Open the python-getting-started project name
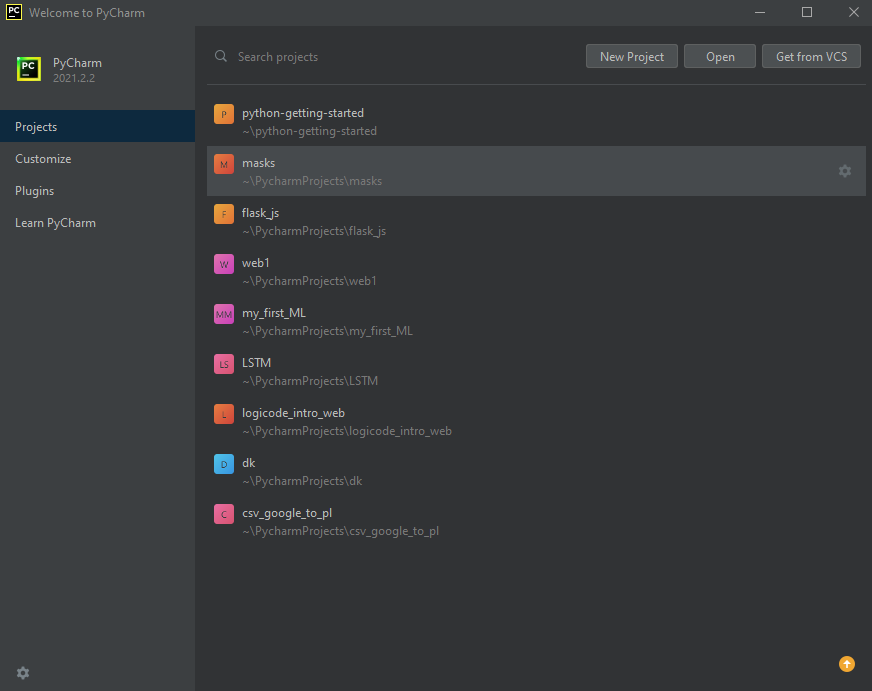 pyautogui.click(x=303, y=113)
